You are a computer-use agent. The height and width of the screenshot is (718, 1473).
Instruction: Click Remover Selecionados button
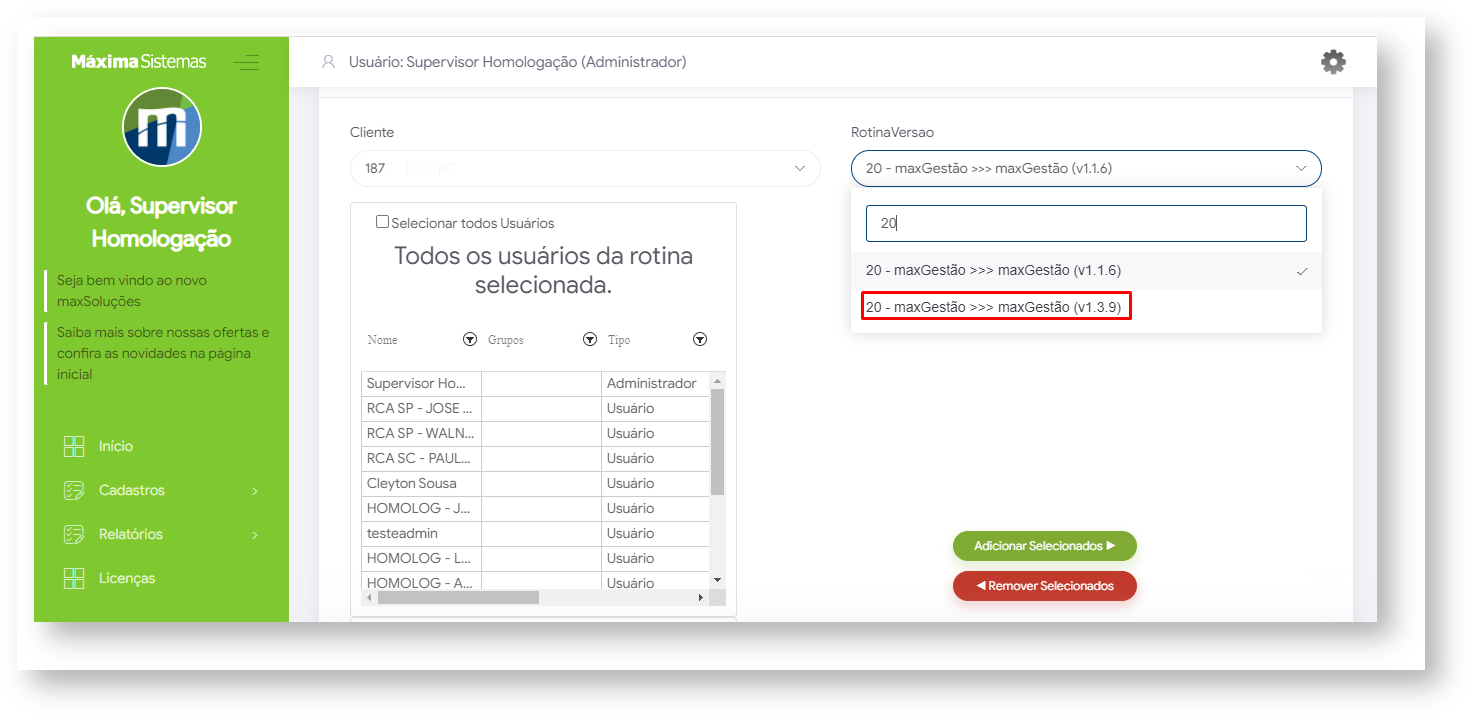(x=1045, y=586)
